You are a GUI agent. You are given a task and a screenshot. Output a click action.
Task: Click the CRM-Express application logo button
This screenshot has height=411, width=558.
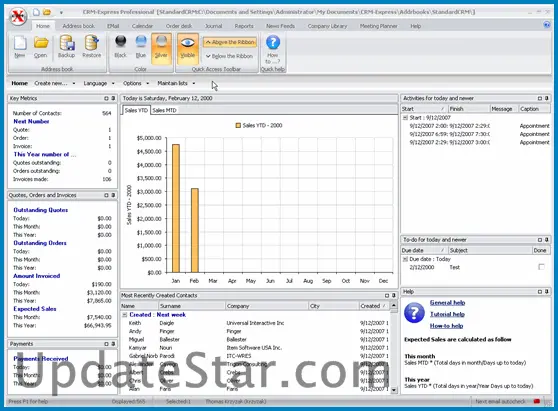(x=18, y=16)
